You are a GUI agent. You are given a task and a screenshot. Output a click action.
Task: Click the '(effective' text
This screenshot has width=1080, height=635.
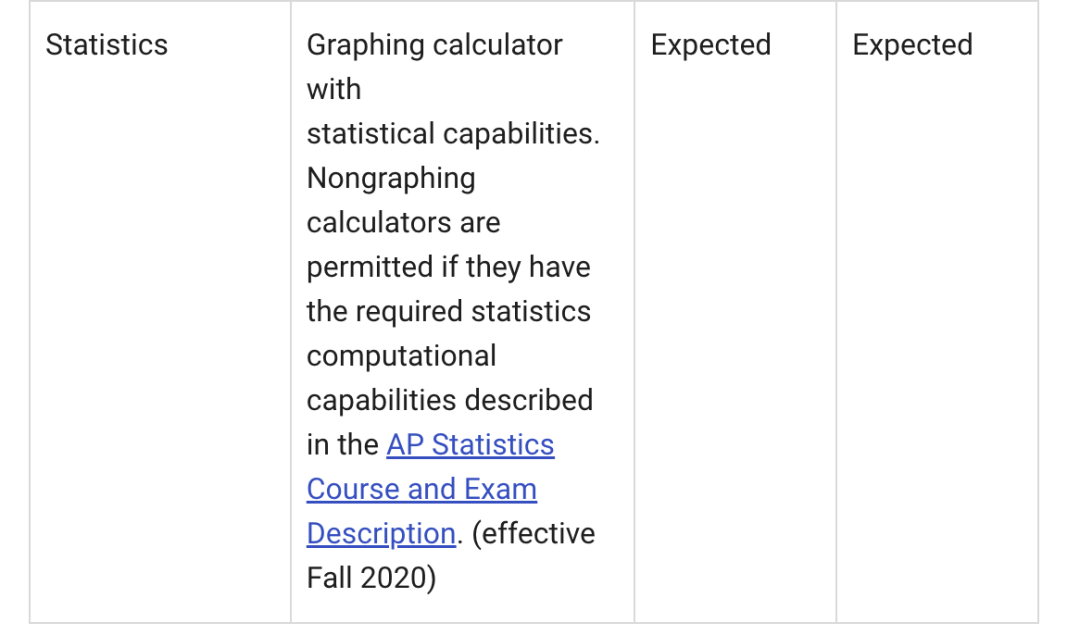click(533, 534)
